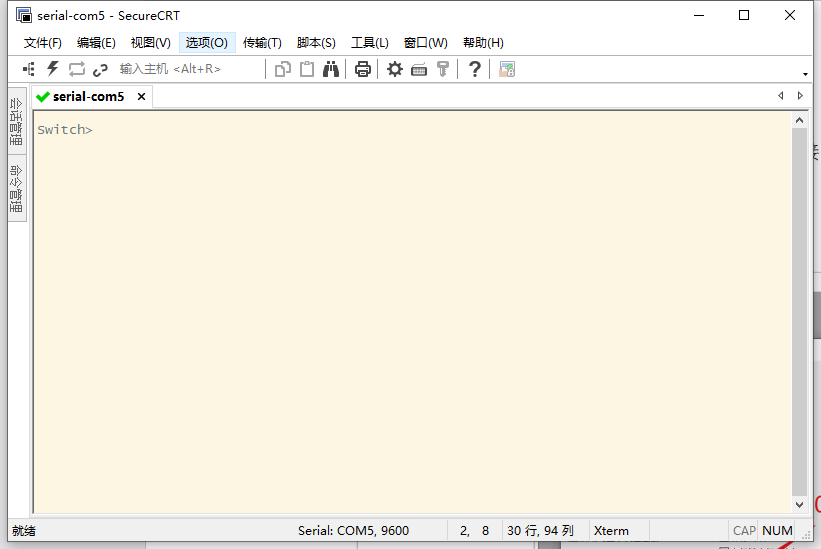Click the Public Key Assistant key icon

[x=443, y=69]
